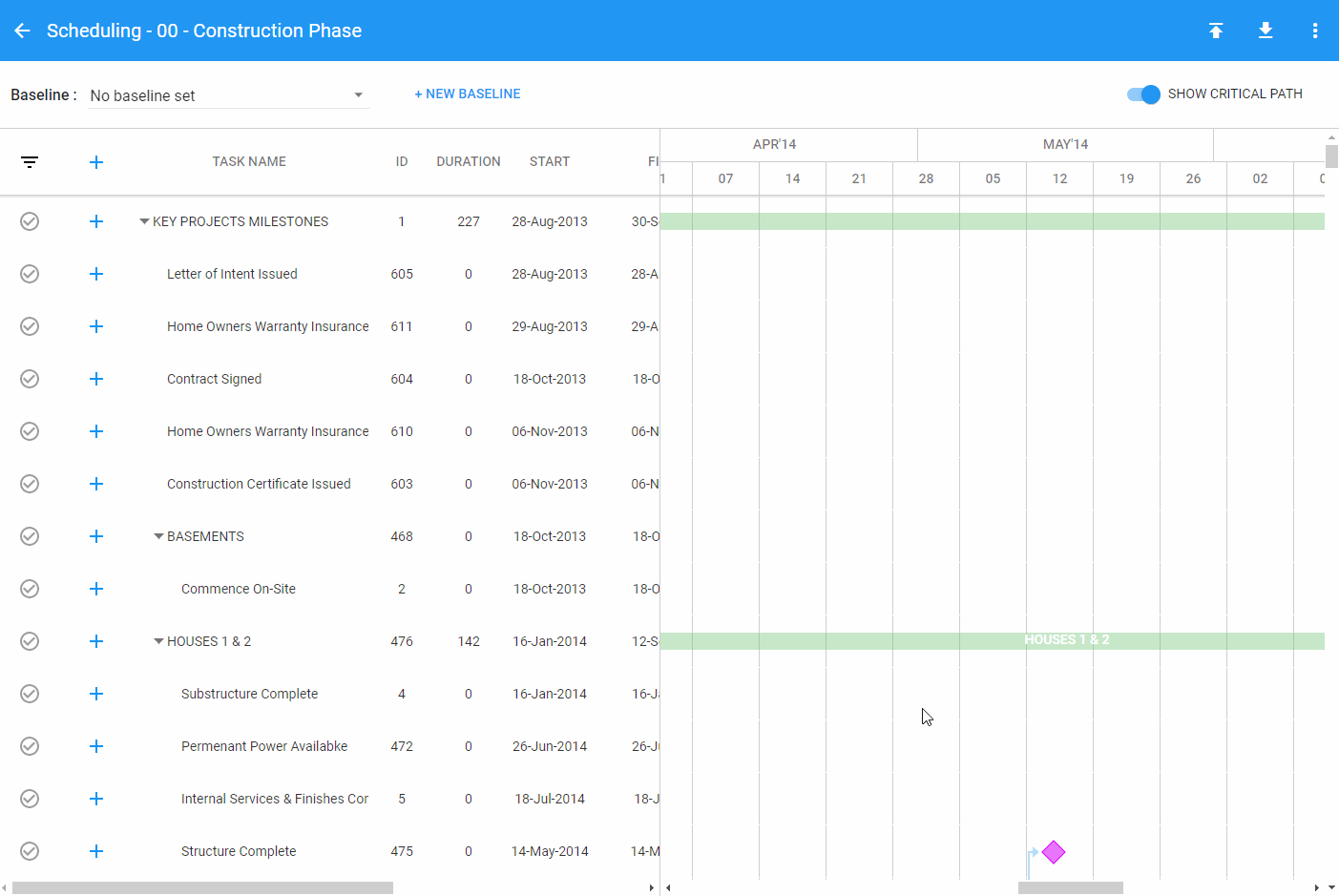Click the ID column header

pyautogui.click(x=402, y=161)
